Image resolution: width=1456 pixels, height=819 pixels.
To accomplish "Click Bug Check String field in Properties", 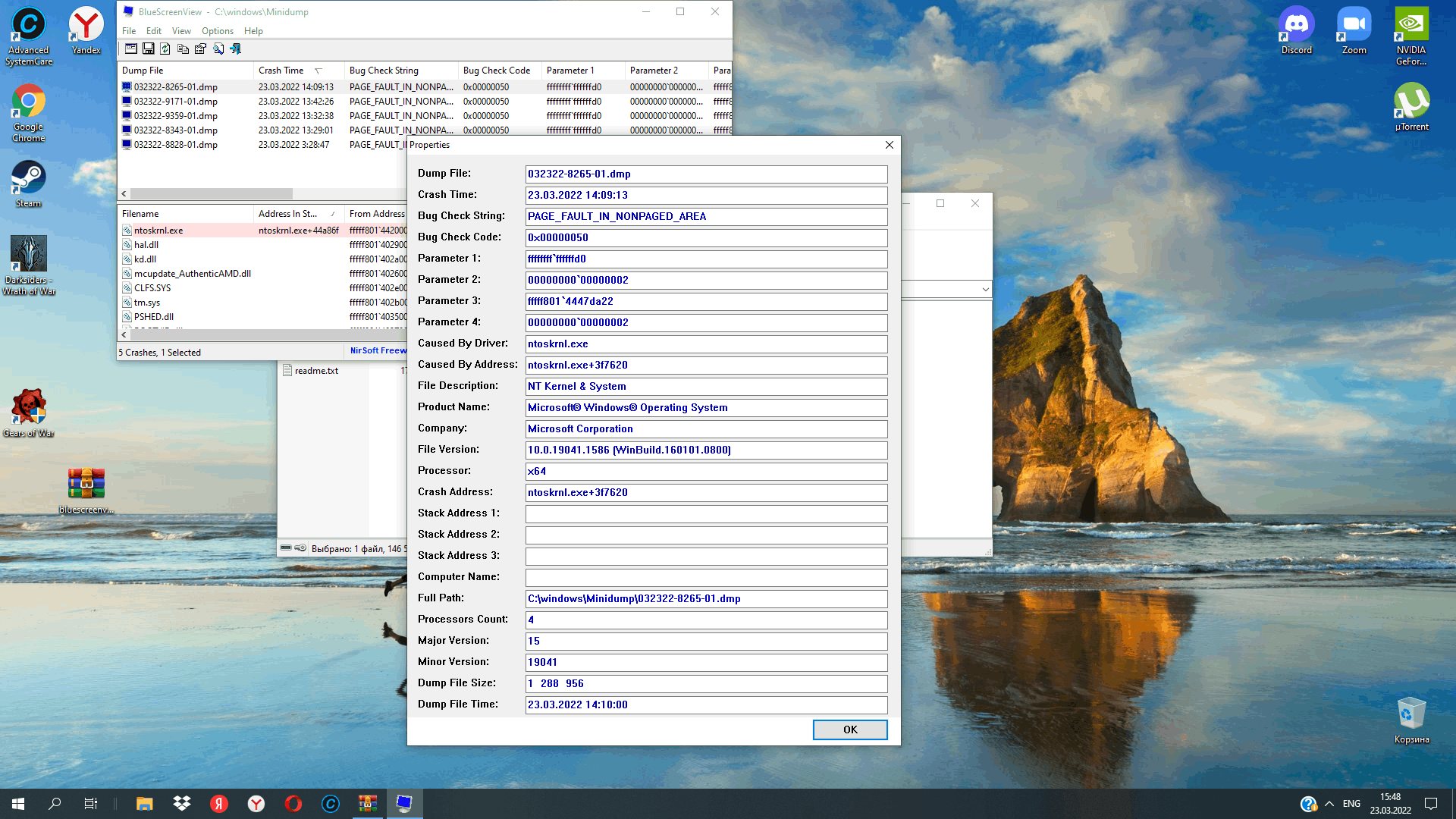I will pos(706,216).
